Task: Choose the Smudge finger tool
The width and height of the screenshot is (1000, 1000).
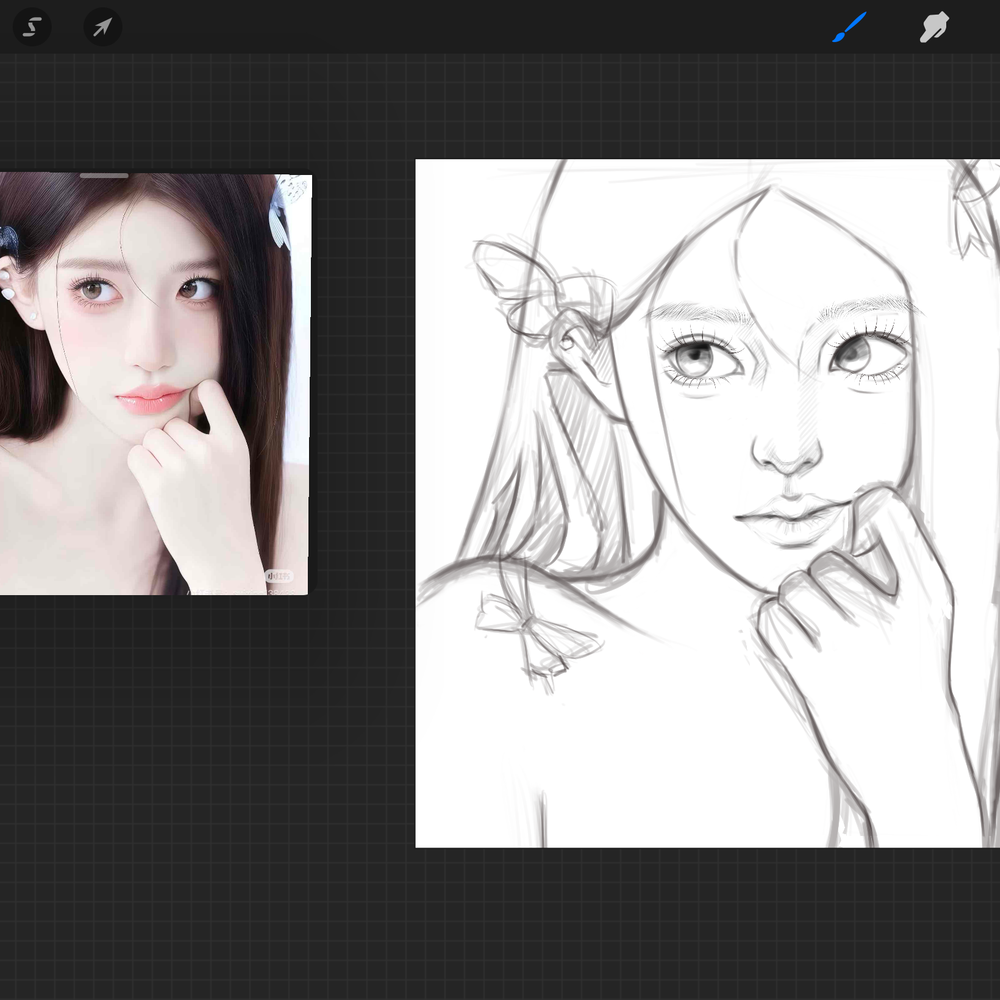Action: click(x=934, y=27)
